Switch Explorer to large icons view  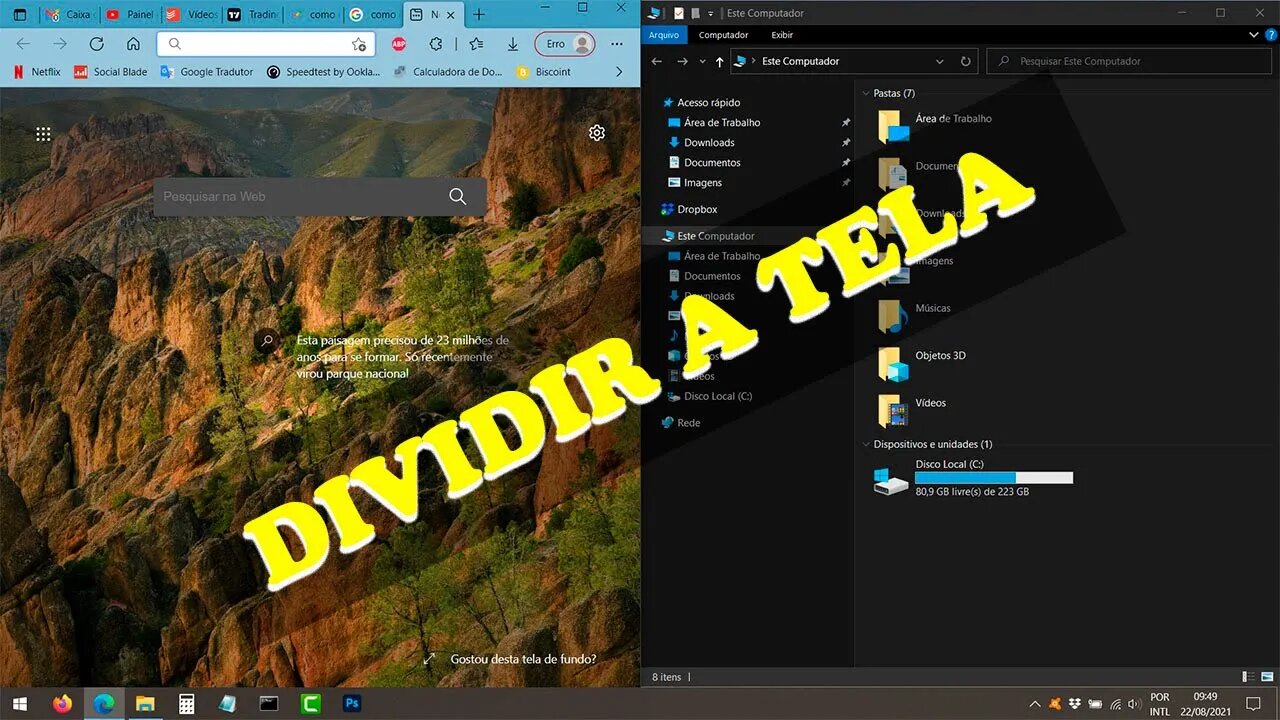1267,677
